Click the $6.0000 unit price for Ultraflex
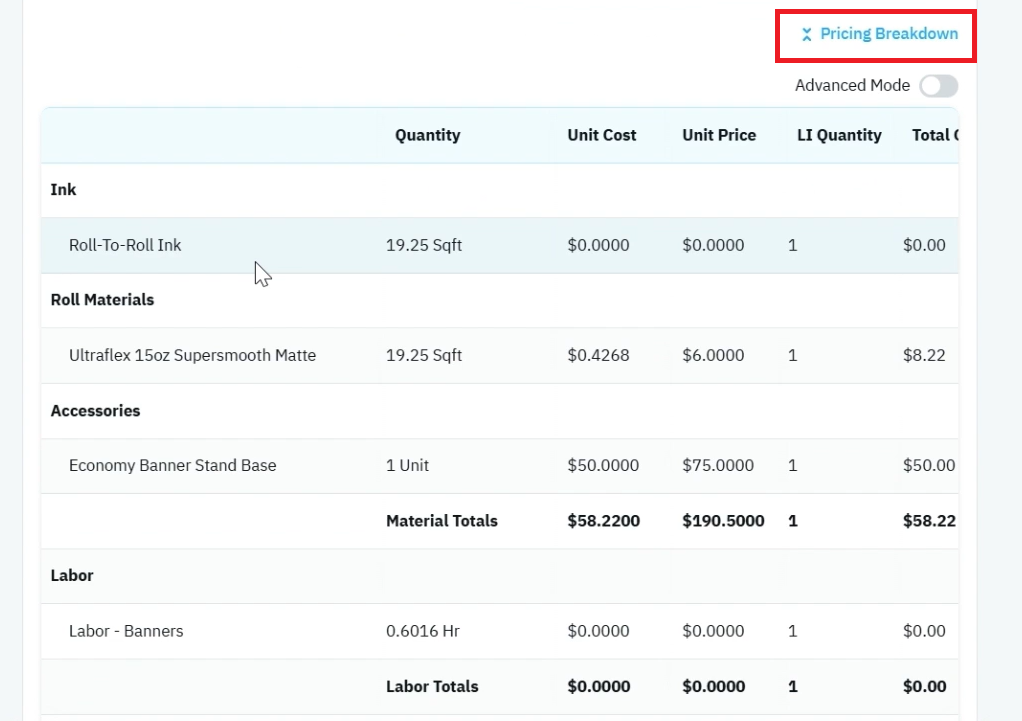Viewport: 1022px width, 721px height. click(x=713, y=355)
